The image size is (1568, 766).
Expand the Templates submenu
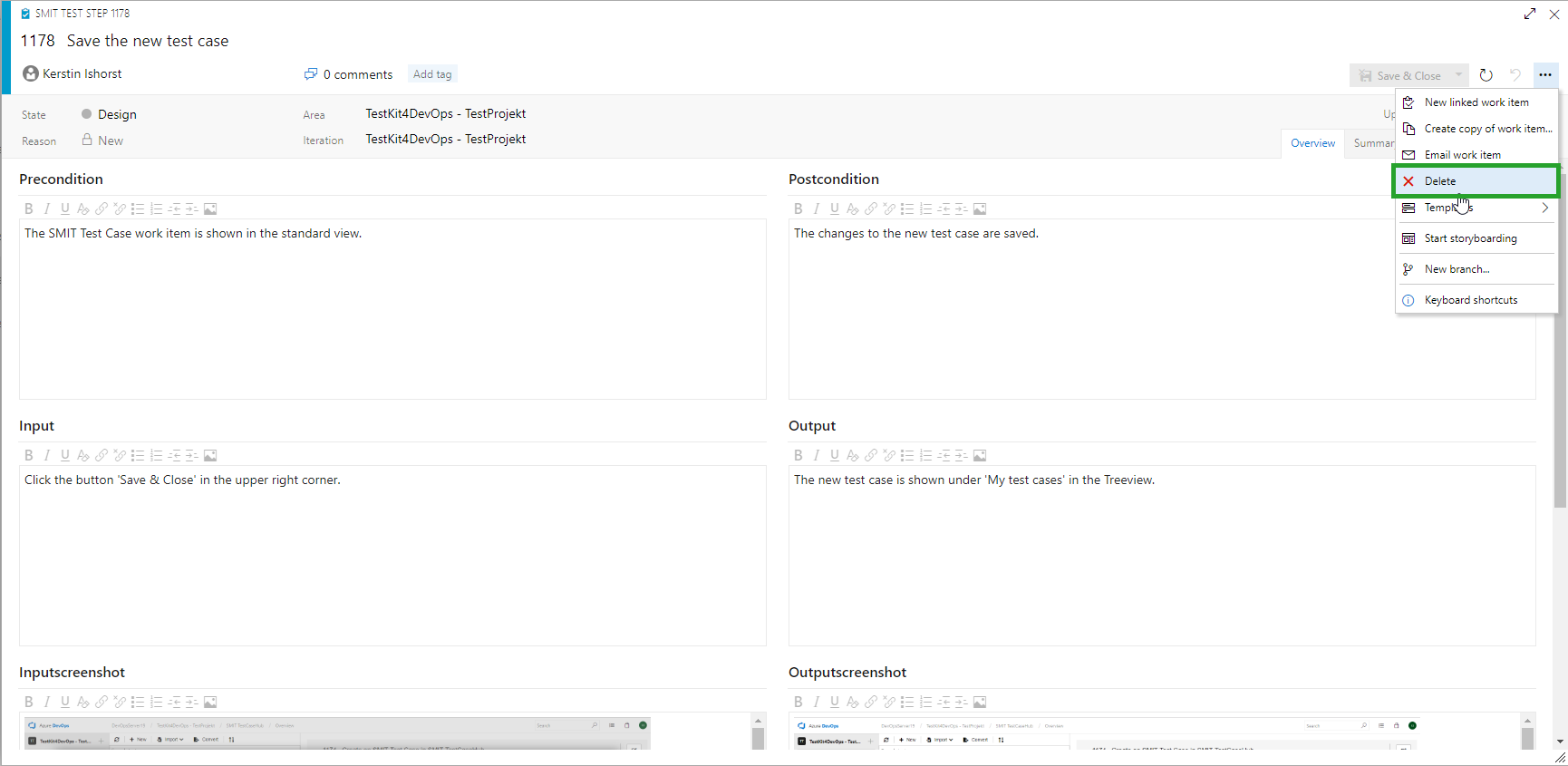1477,208
